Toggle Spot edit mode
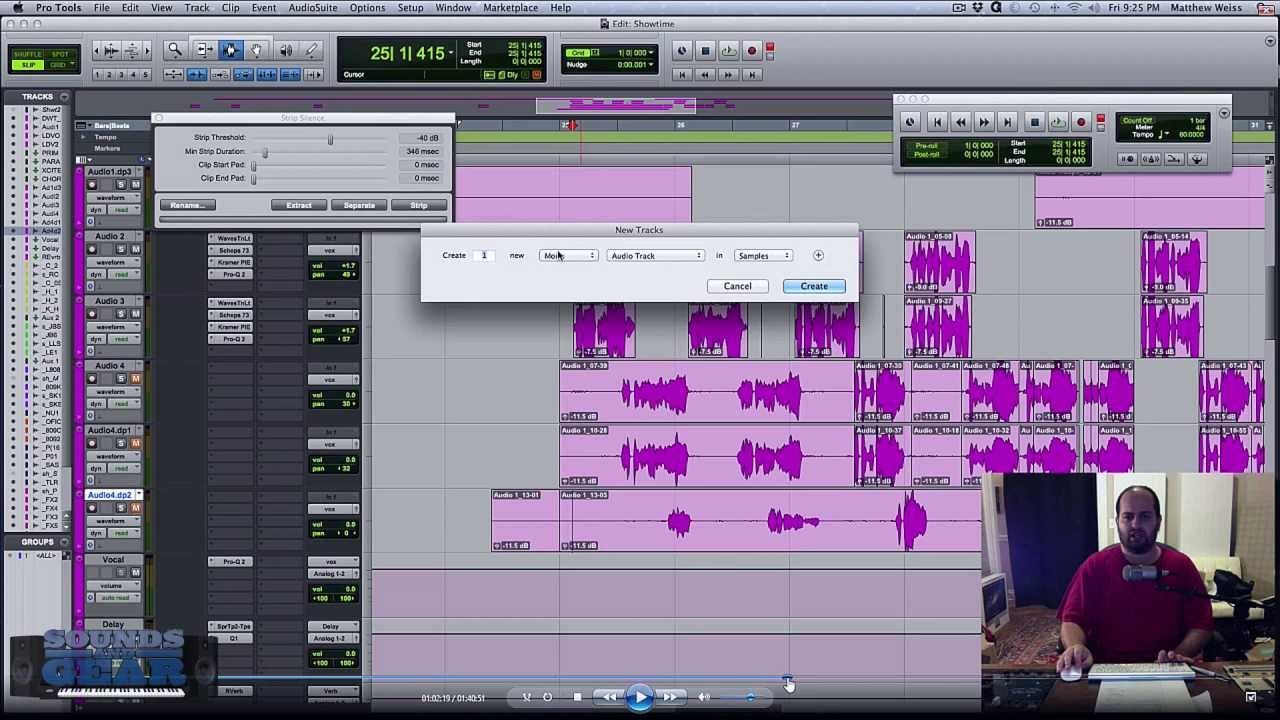Image resolution: width=1280 pixels, height=720 pixels. pyautogui.click(x=60, y=54)
